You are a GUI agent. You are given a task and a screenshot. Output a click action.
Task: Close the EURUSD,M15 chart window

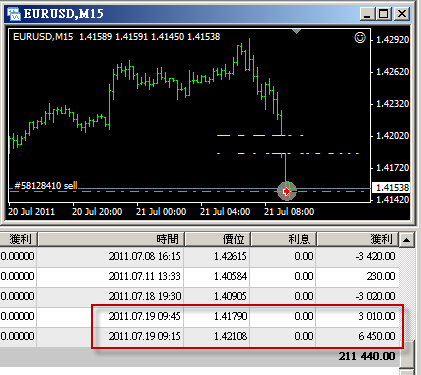coord(402,14)
